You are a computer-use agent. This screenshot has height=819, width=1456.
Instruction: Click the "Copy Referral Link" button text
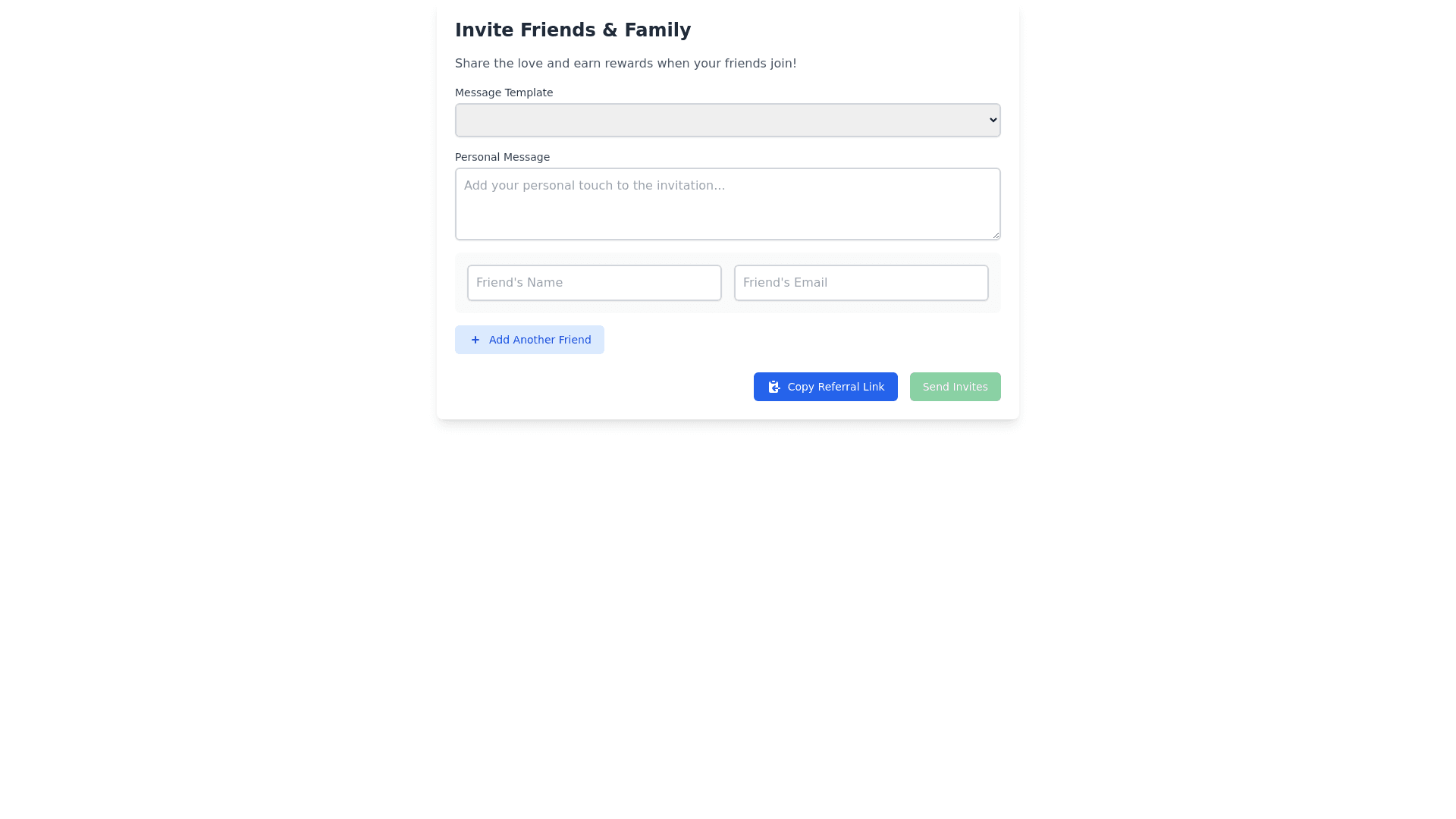pos(836,387)
